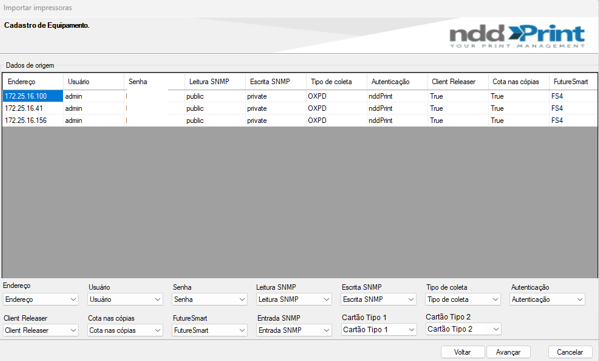This screenshot has width=599, height=361.
Task: Select OXPD cell in 172.25.16.41 row
Action: [x=337, y=108]
